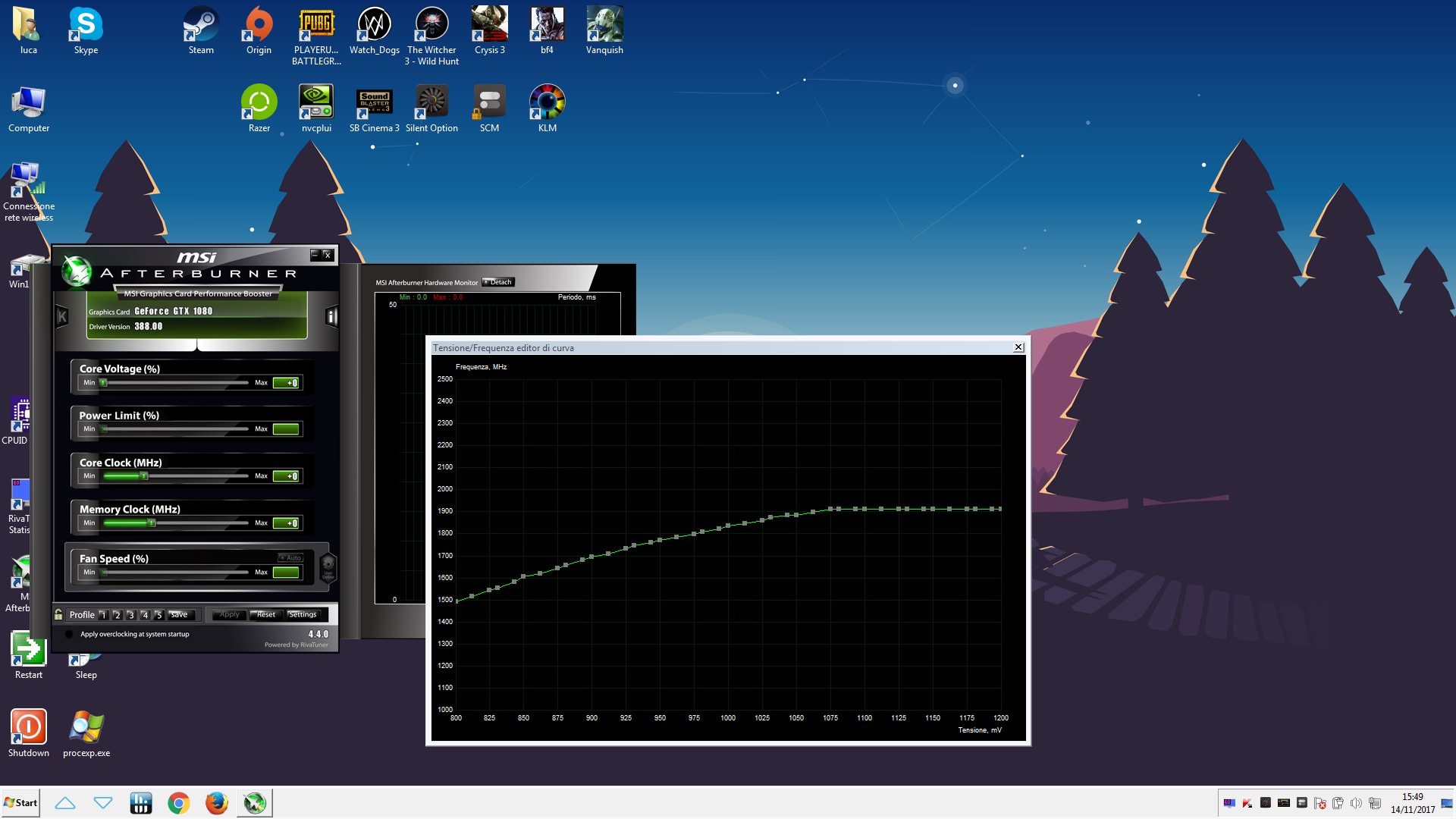The width and height of the screenshot is (1456, 819).
Task: Click the Restart desktop icon
Action: [x=29, y=656]
